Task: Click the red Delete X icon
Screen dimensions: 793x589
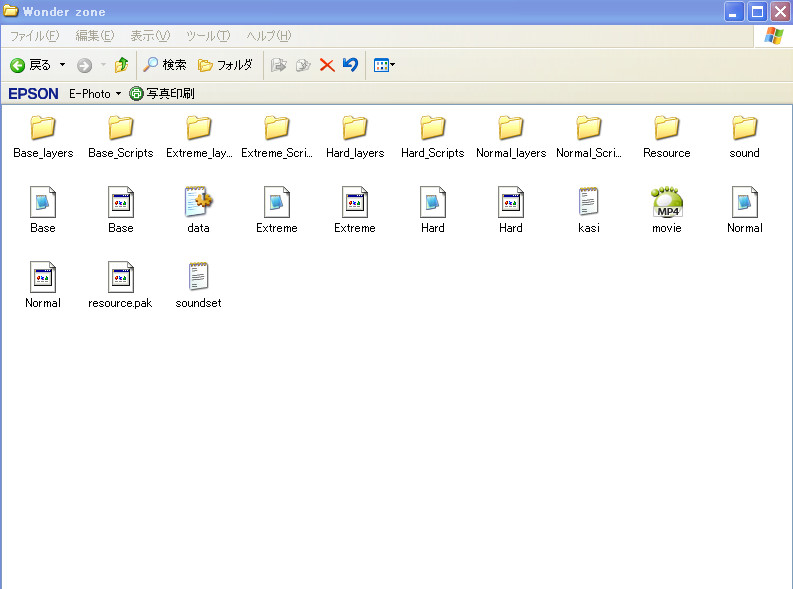Action: [x=327, y=65]
